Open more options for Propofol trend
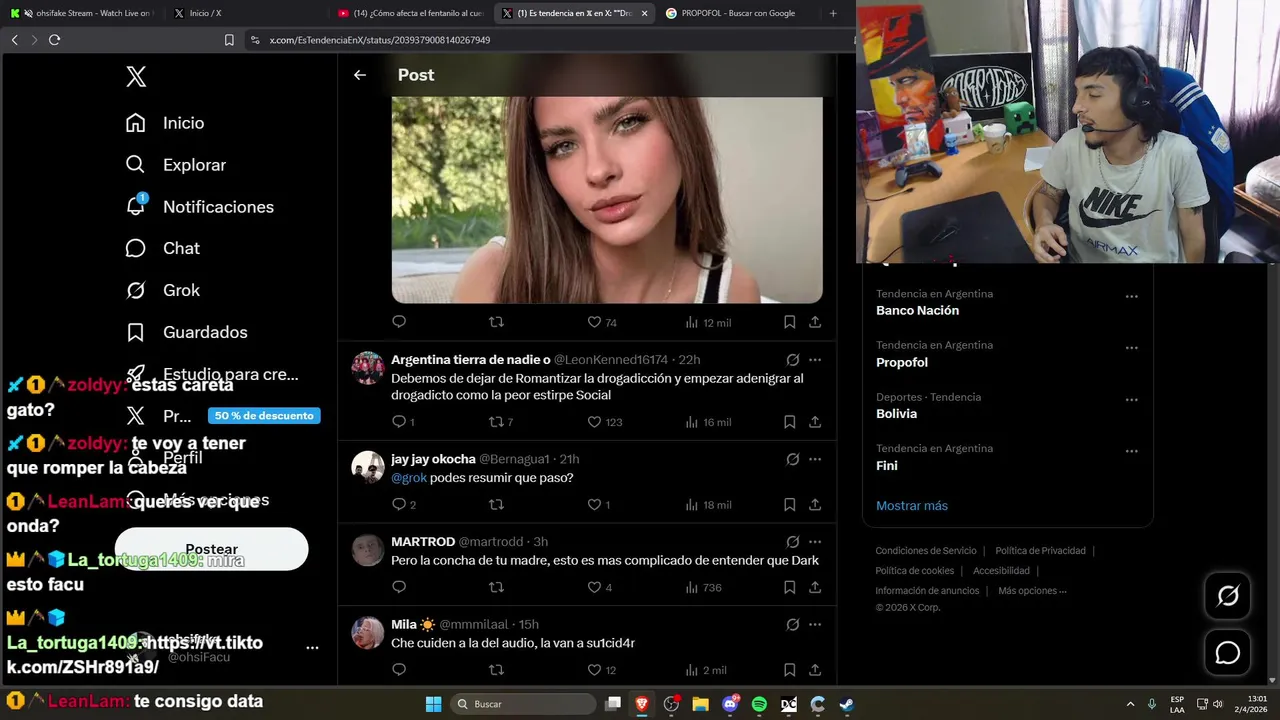 1131,348
